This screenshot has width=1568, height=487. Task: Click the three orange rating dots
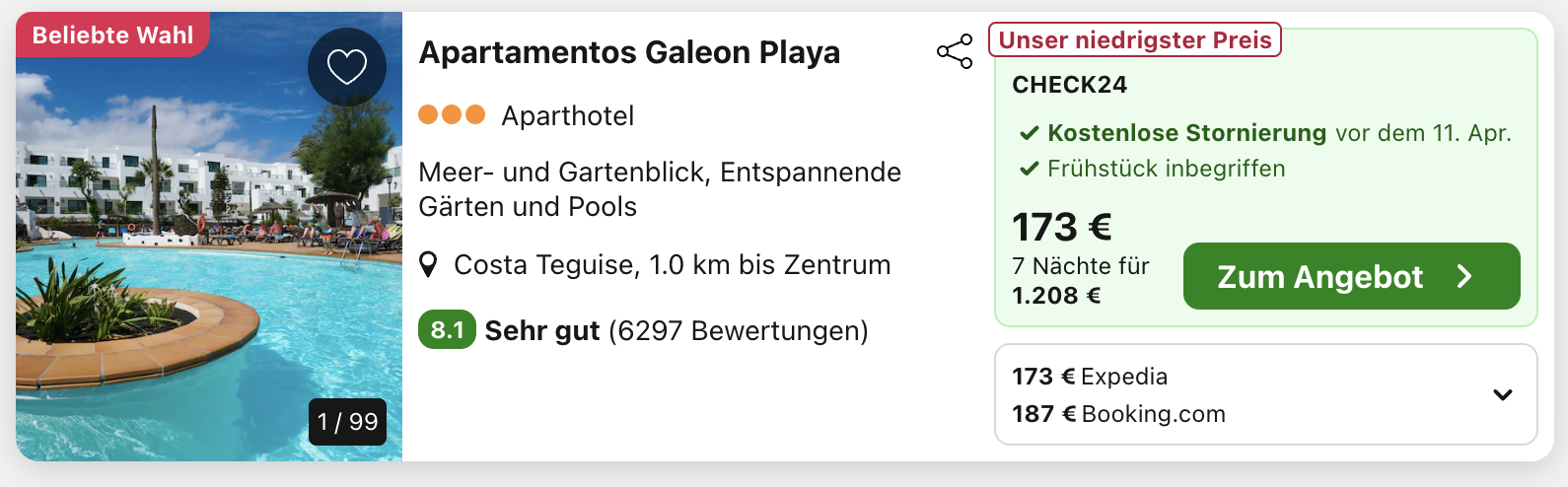452,115
